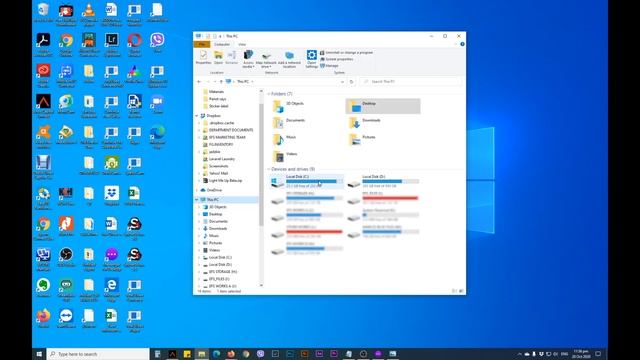Open the Map network drive ribbon button
Viewport: 640px width, 360px height.
[266, 59]
